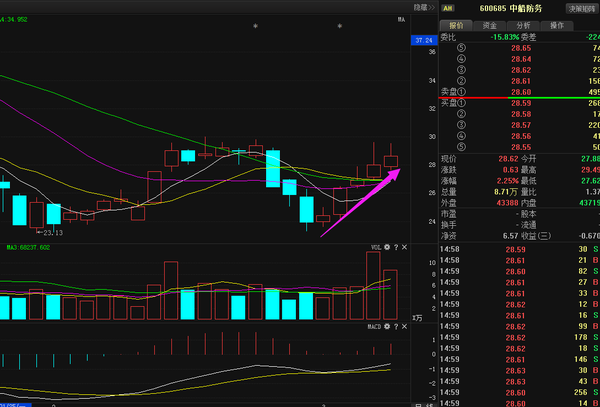
Task: Select the 14:59 trade with volume 82
Action: (519, 272)
